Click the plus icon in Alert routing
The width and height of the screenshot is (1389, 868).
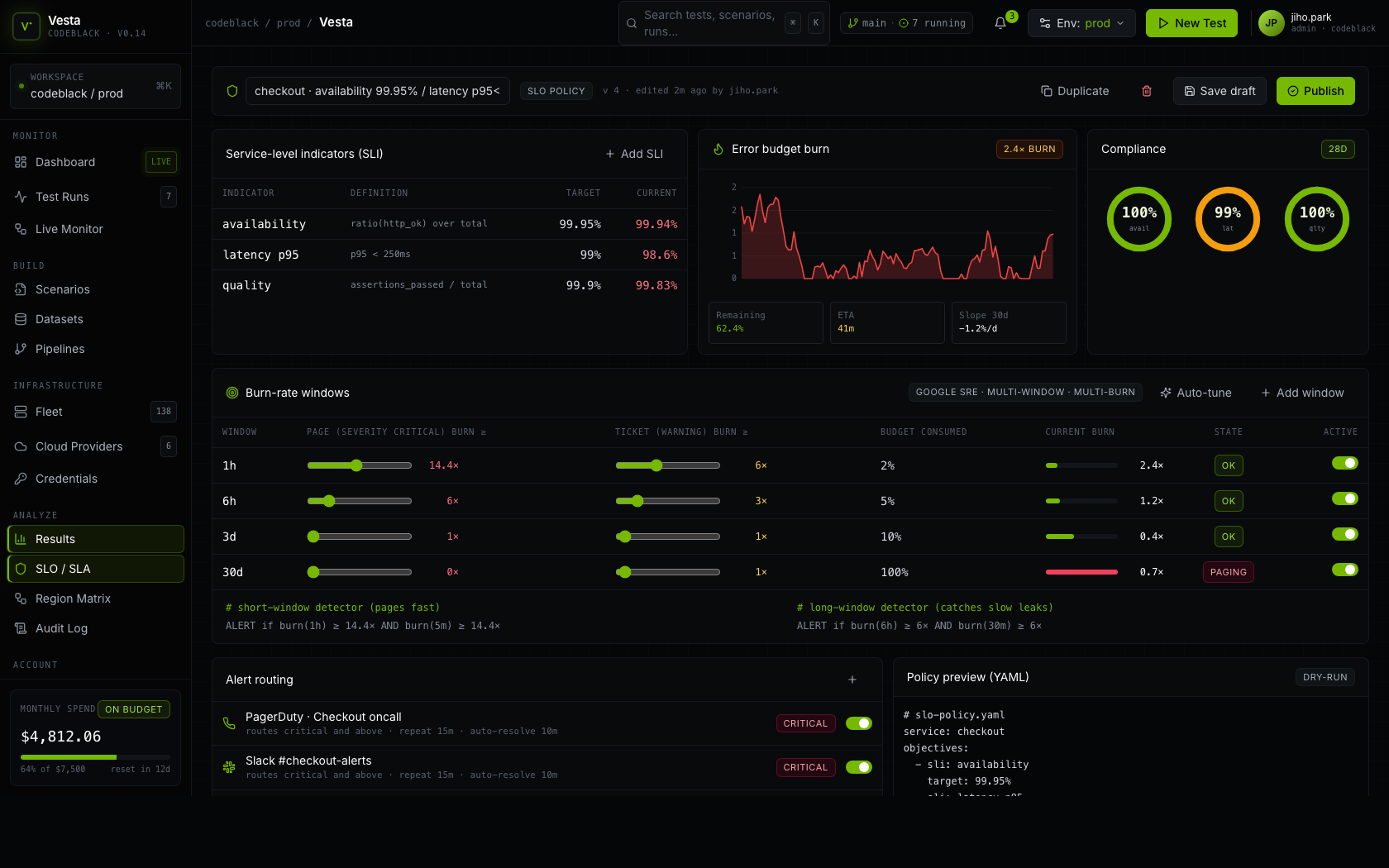coord(852,680)
